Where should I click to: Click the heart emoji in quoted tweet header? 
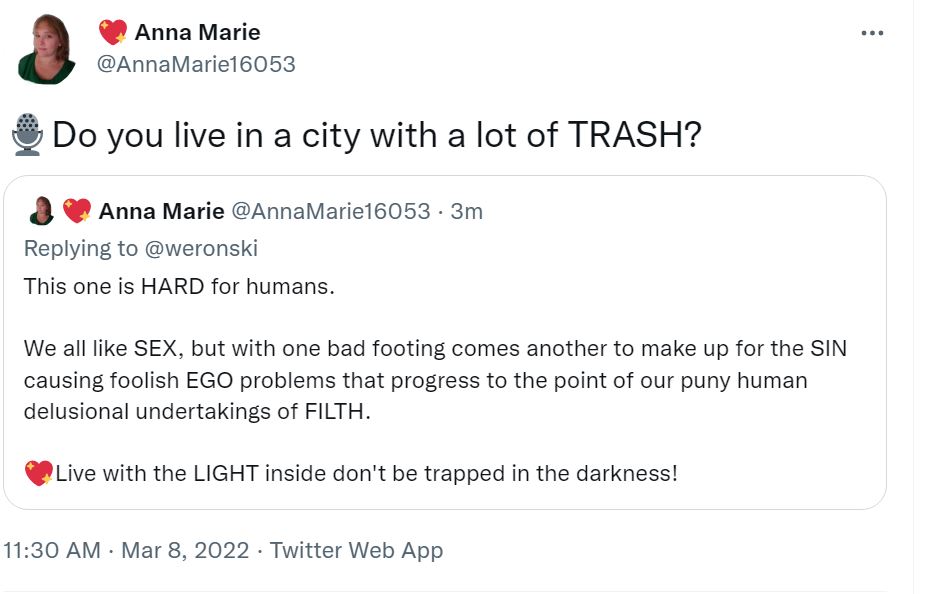[77, 211]
